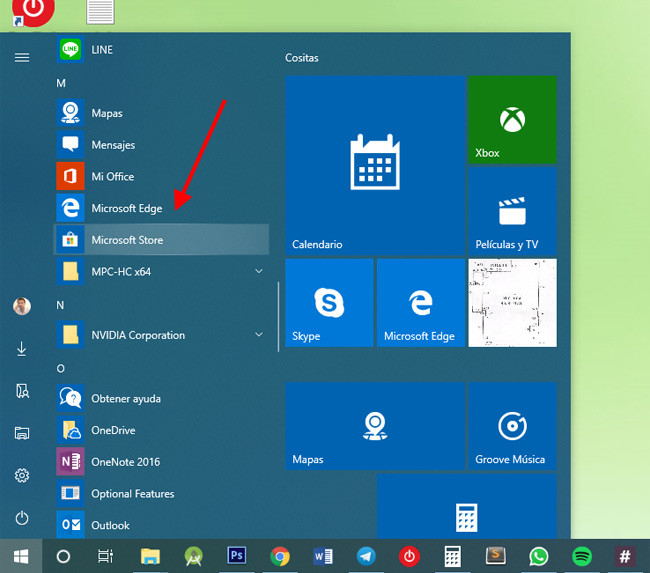This screenshot has width=650, height=573.
Task: Click the letter O section header
Action: (x=61, y=368)
